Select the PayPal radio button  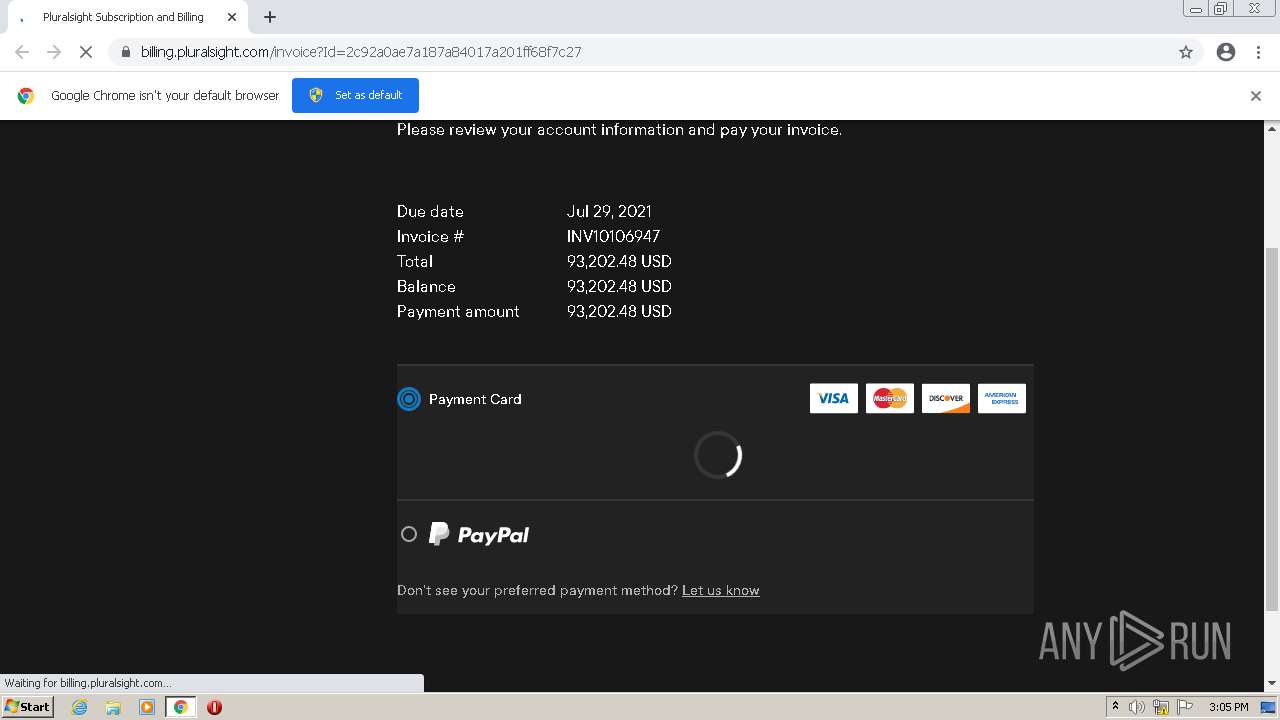click(409, 534)
